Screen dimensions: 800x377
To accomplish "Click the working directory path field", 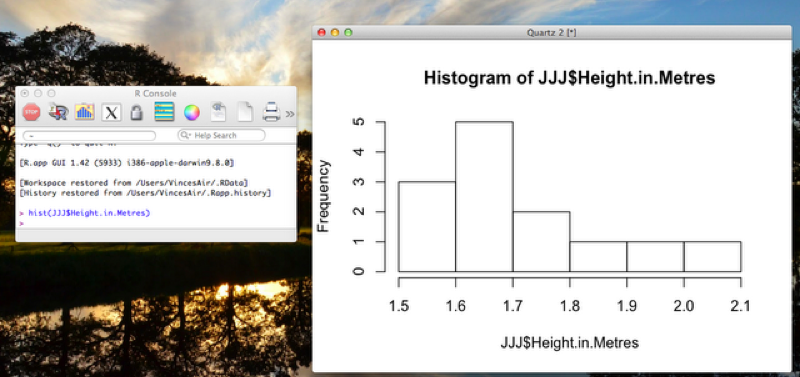I will pos(89,136).
